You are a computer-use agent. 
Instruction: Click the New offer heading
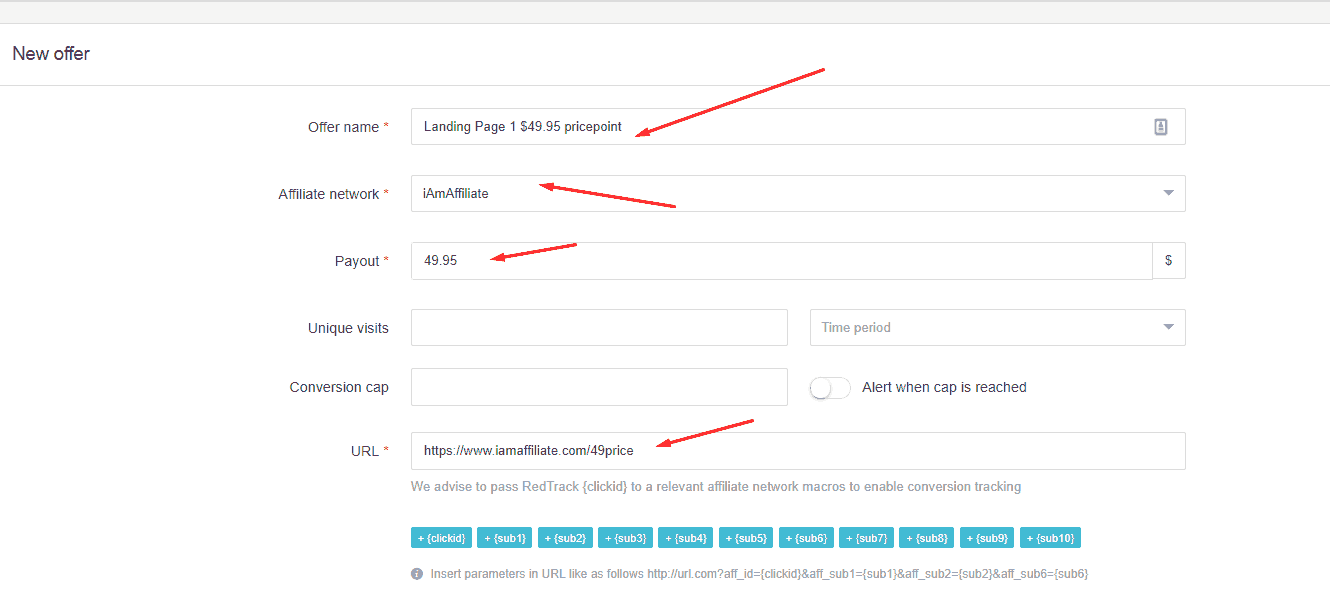pyautogui.click(x=51, y=54)
